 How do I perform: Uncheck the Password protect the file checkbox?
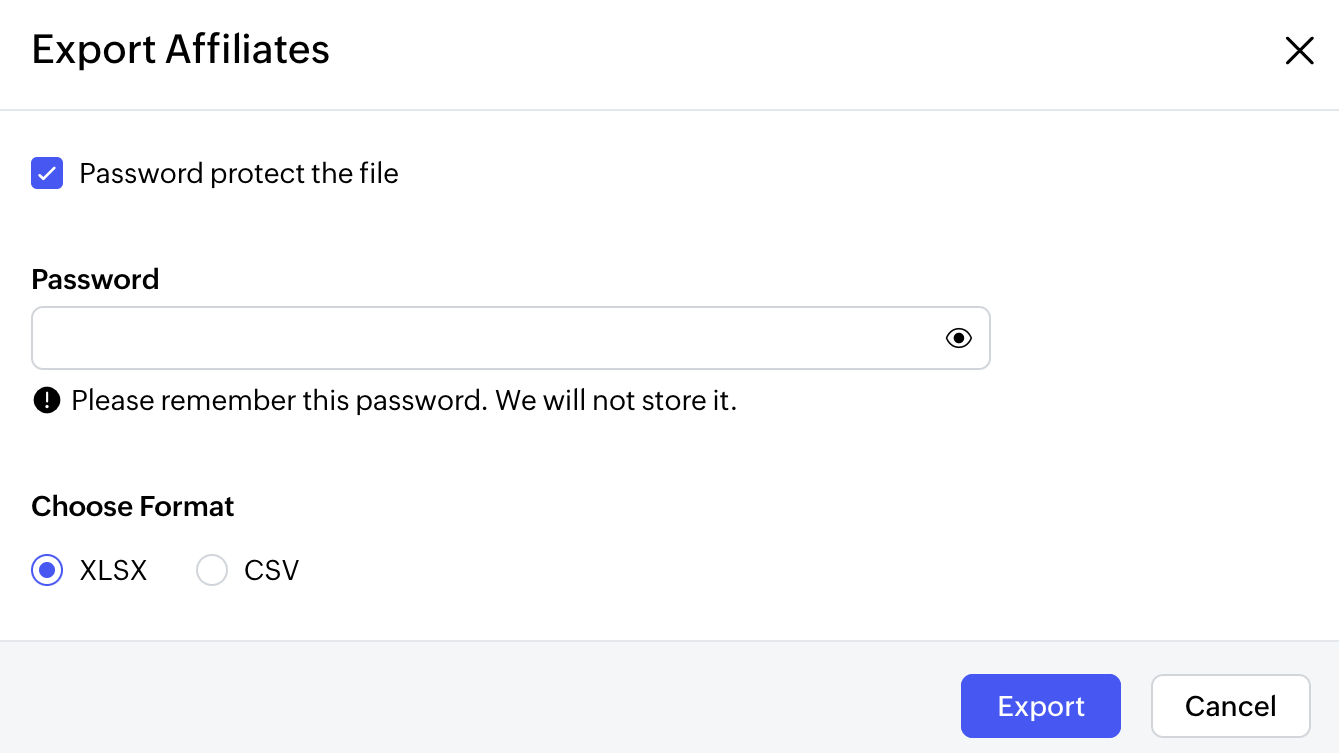[x=47, y=173]
